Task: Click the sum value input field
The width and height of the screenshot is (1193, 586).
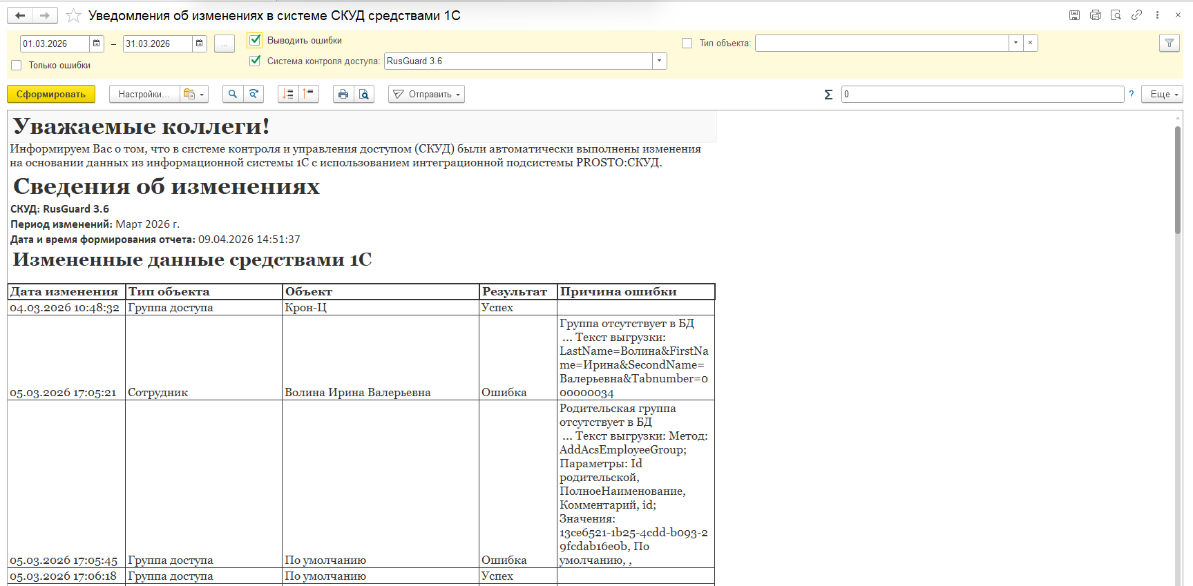Action: tap(981, 94)
